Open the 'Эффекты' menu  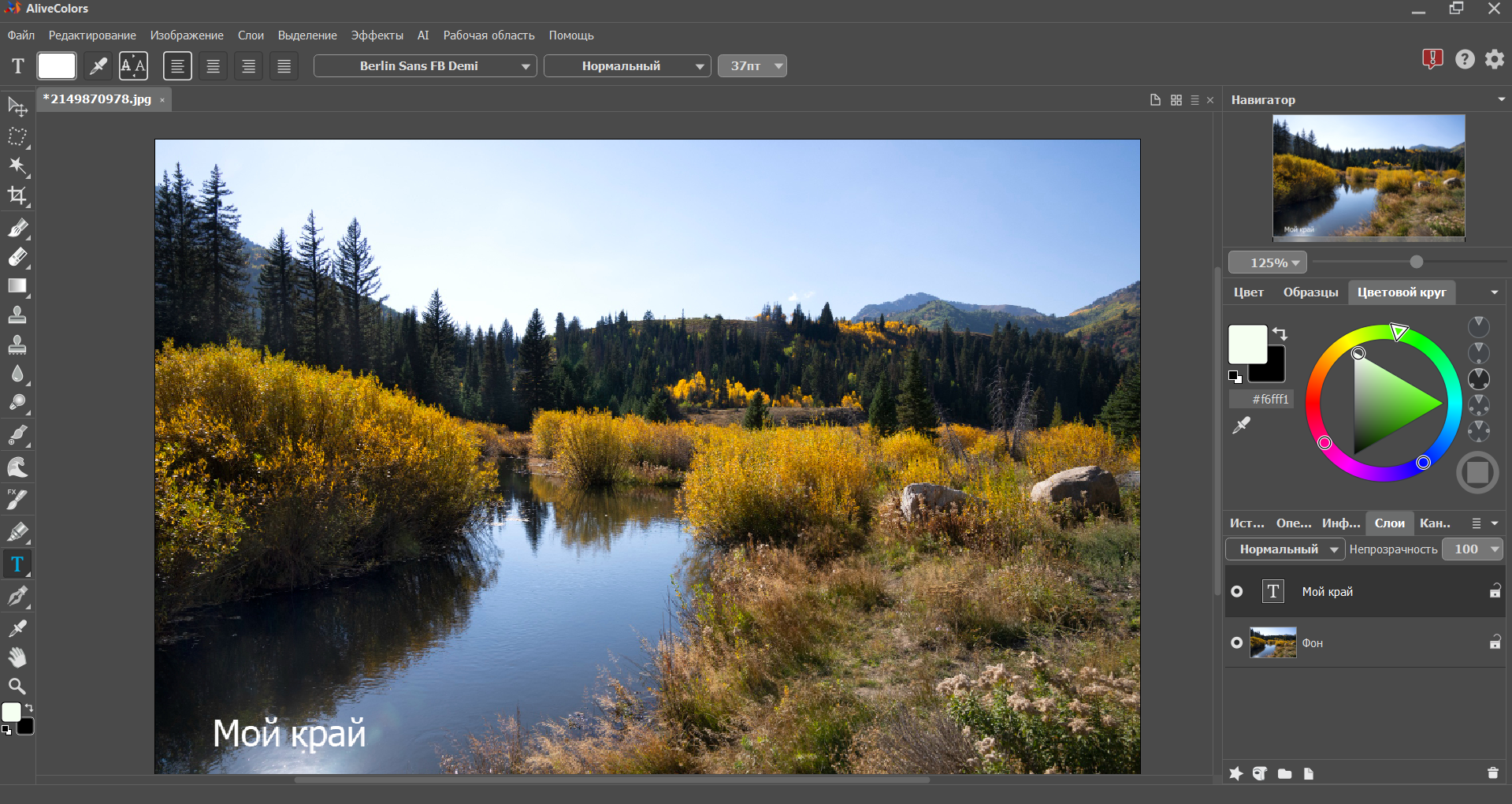[377, 35]
